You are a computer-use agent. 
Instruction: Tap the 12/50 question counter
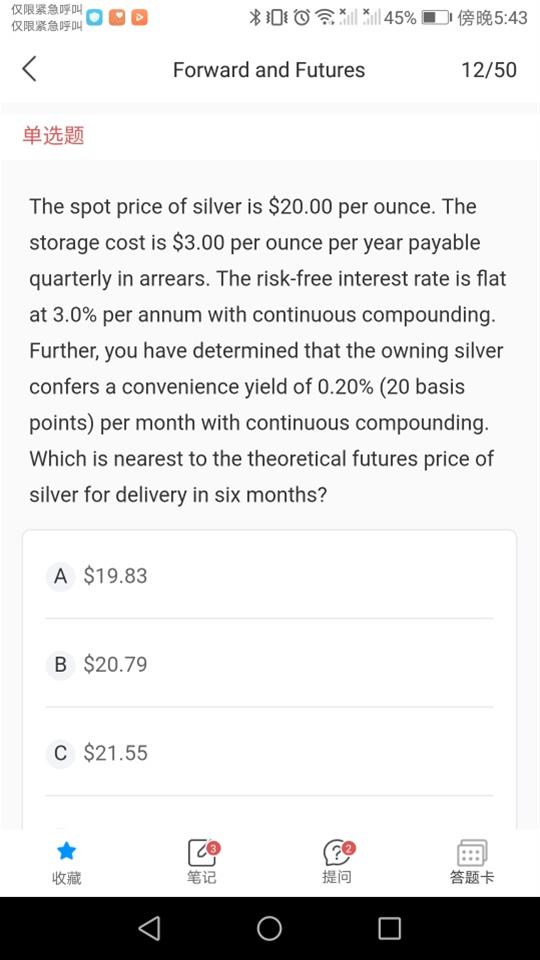[489, 70]
